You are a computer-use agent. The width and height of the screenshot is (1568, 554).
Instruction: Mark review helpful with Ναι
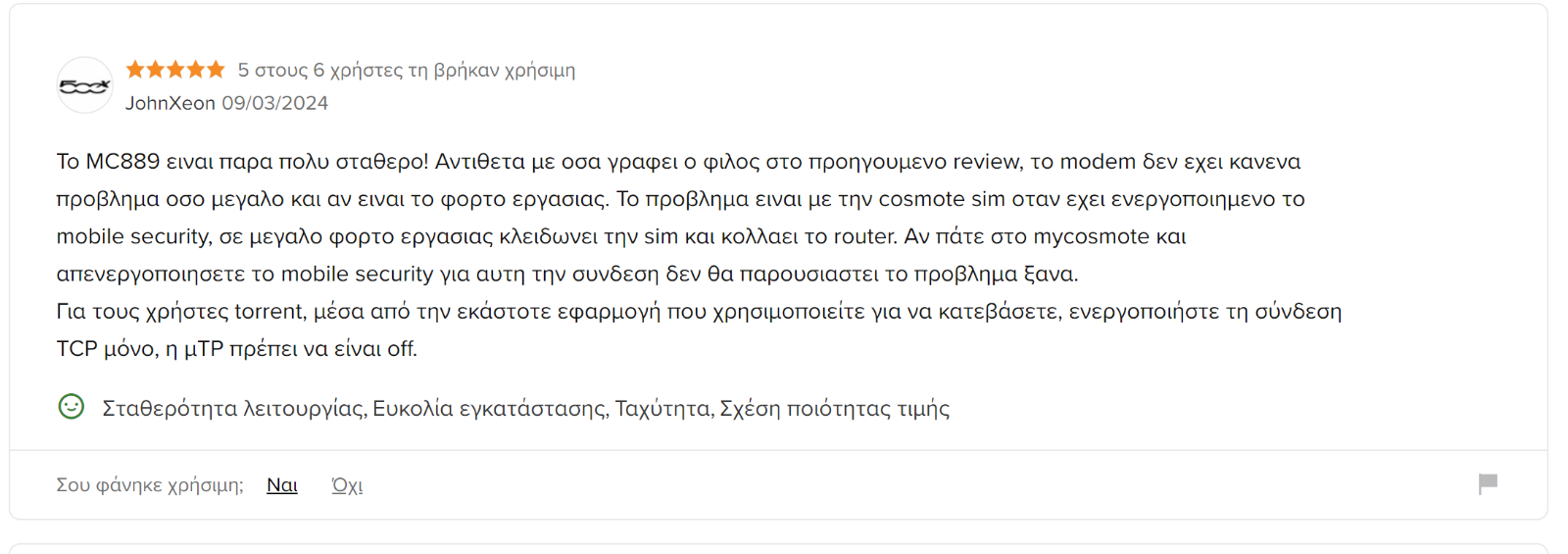pyautogui.click(x=282, y=485)
